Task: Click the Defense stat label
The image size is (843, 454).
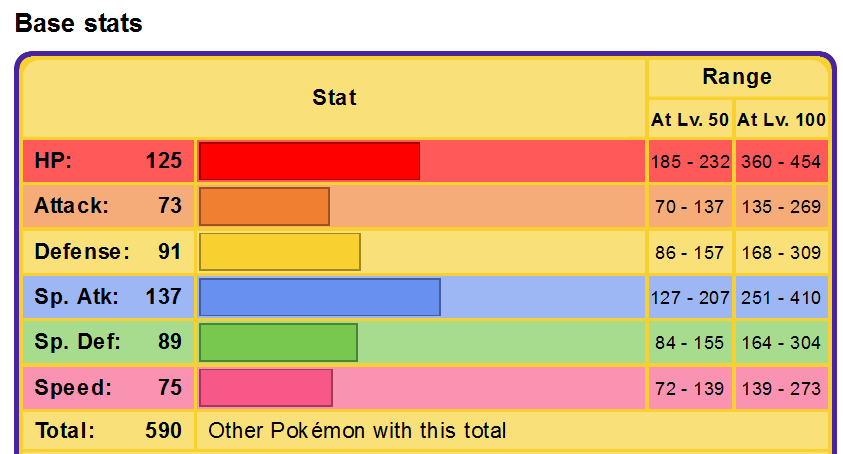Action: point(82,252)
